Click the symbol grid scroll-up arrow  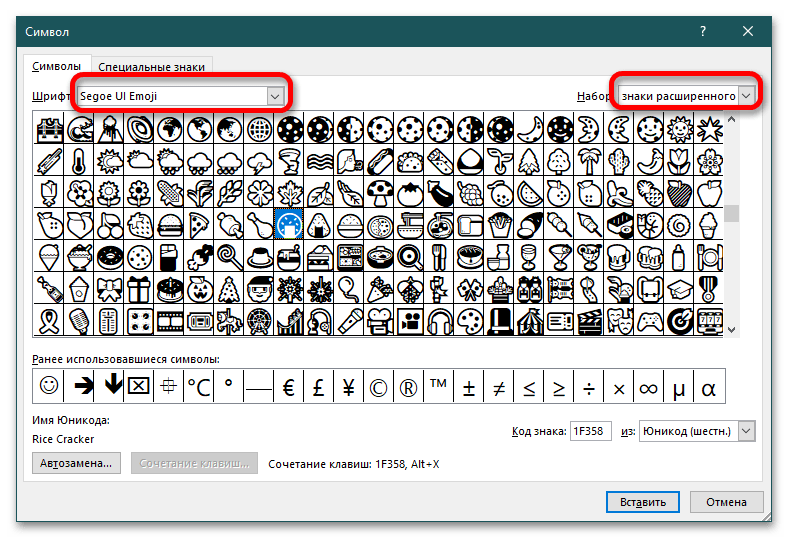[731, 120]
